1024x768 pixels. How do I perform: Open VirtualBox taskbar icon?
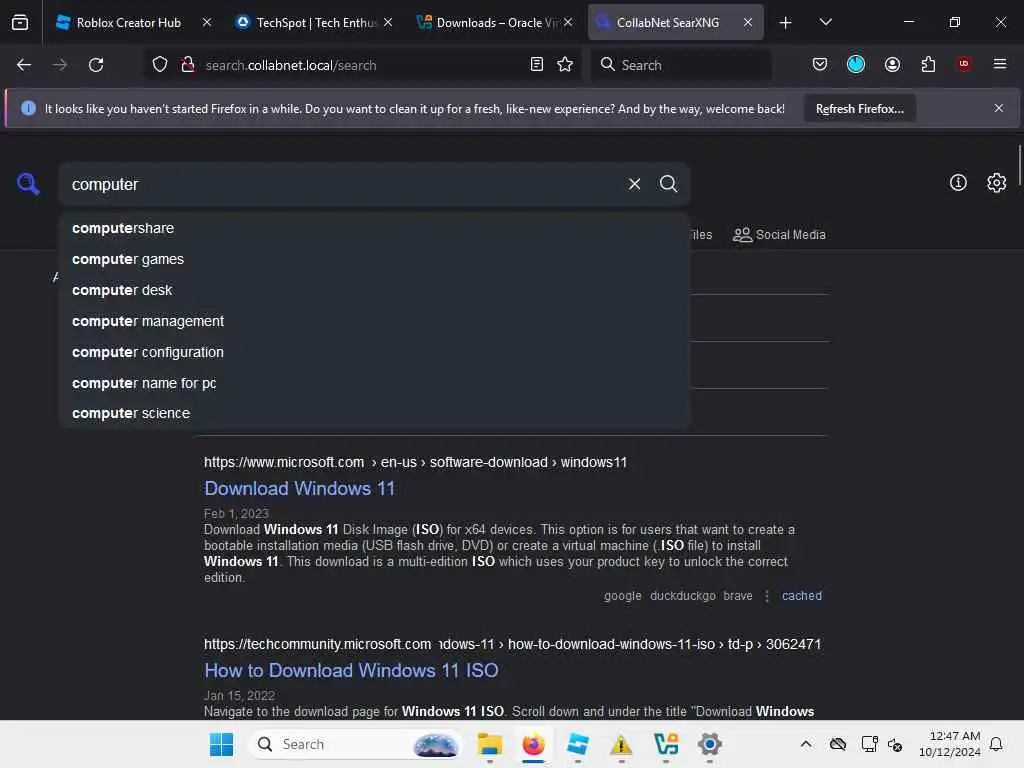(x=665, y=744)
